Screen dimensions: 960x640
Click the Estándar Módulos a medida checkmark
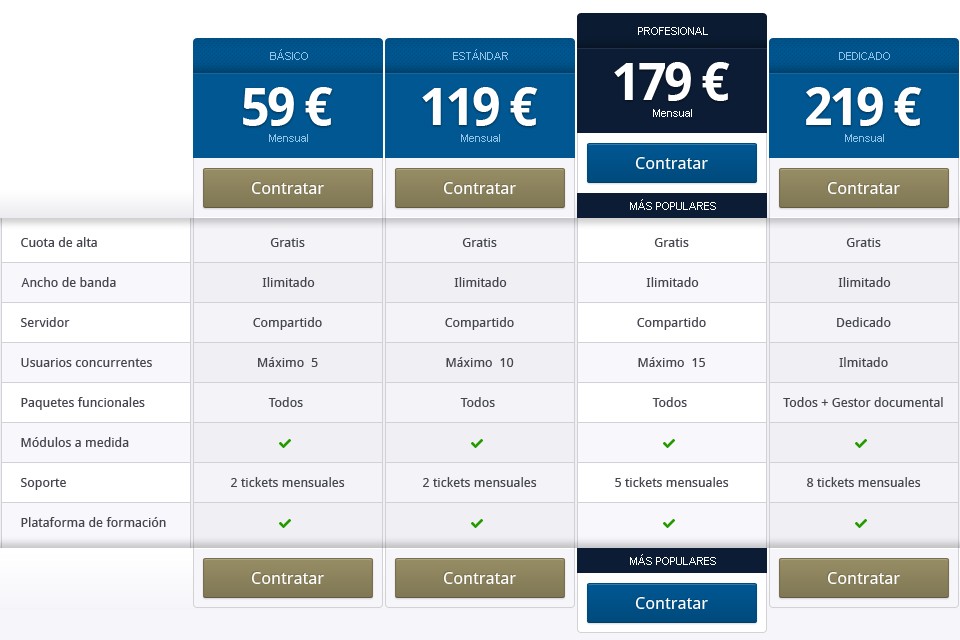click(477, 442)
